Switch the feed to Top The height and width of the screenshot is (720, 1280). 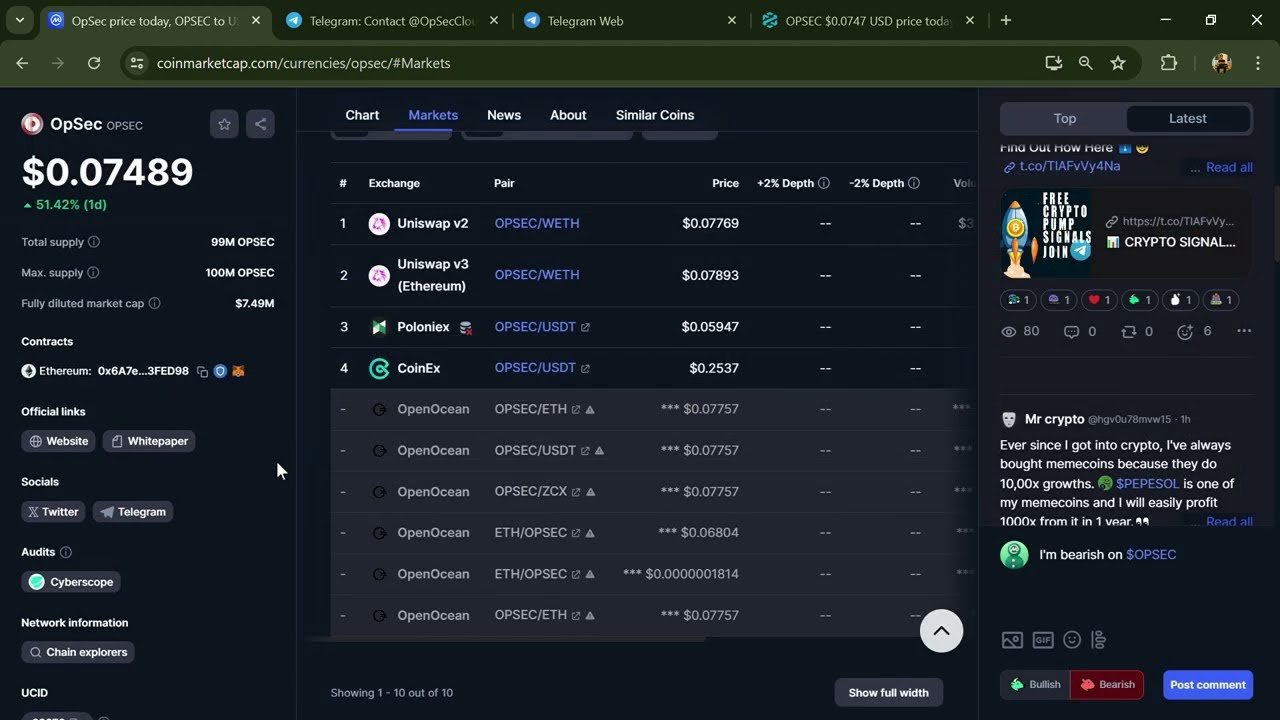[x=1064, y=118]
